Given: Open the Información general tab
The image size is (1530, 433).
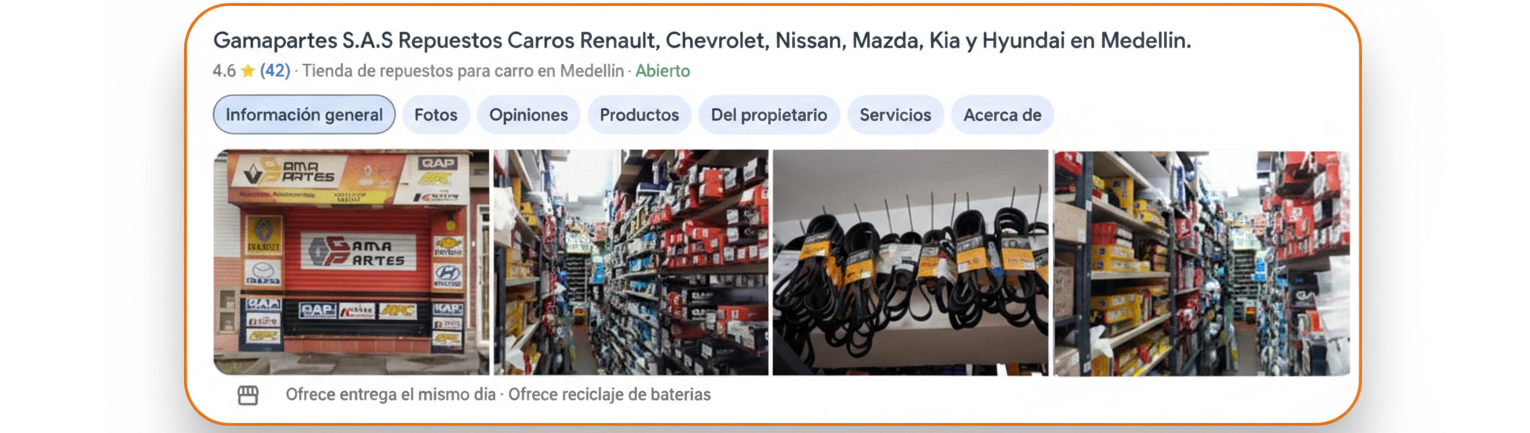Looking at the screenshot, I should (x=304, y=115).
